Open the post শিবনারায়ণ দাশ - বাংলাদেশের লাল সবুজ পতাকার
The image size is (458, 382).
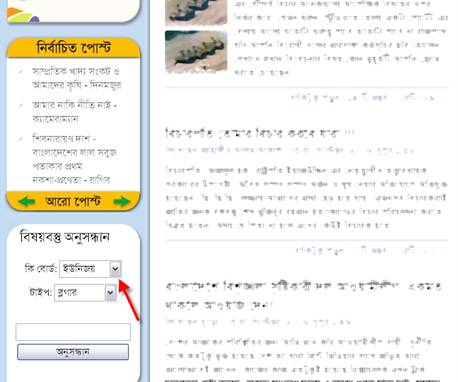74,159
